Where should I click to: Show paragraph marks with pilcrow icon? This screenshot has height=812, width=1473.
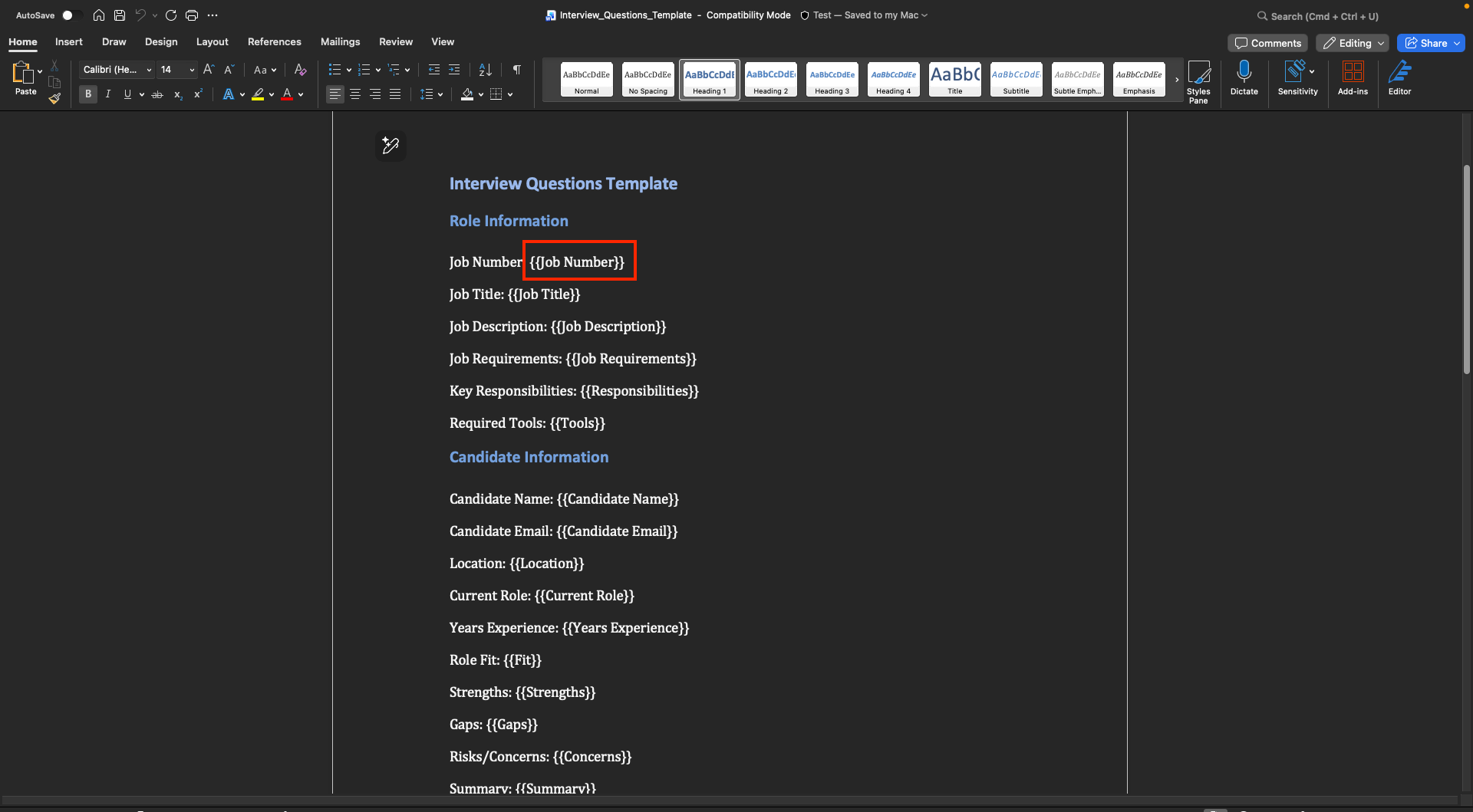(517, 70)
